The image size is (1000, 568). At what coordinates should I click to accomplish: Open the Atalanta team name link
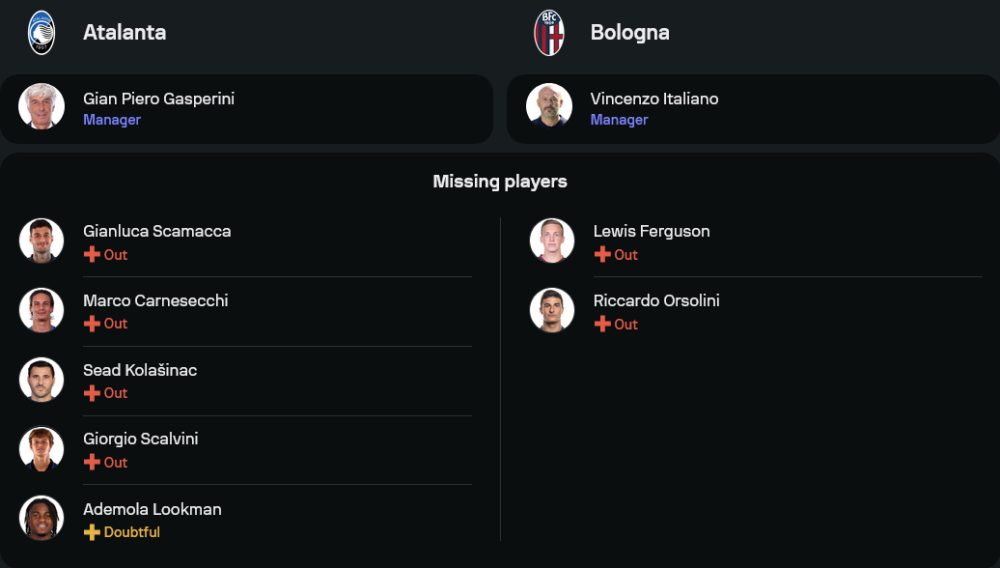(124, 32)
